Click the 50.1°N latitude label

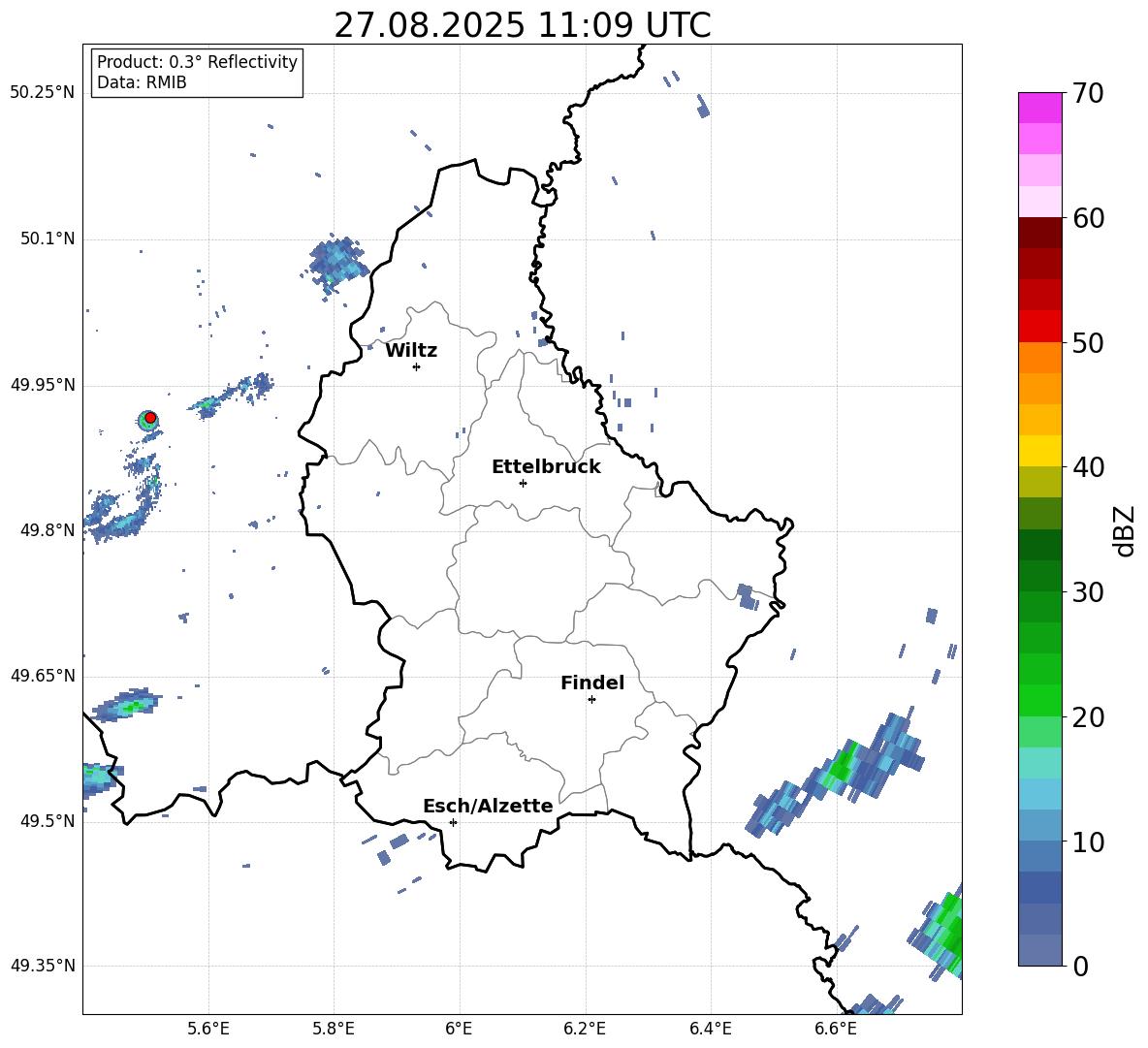tap(48, 239)
